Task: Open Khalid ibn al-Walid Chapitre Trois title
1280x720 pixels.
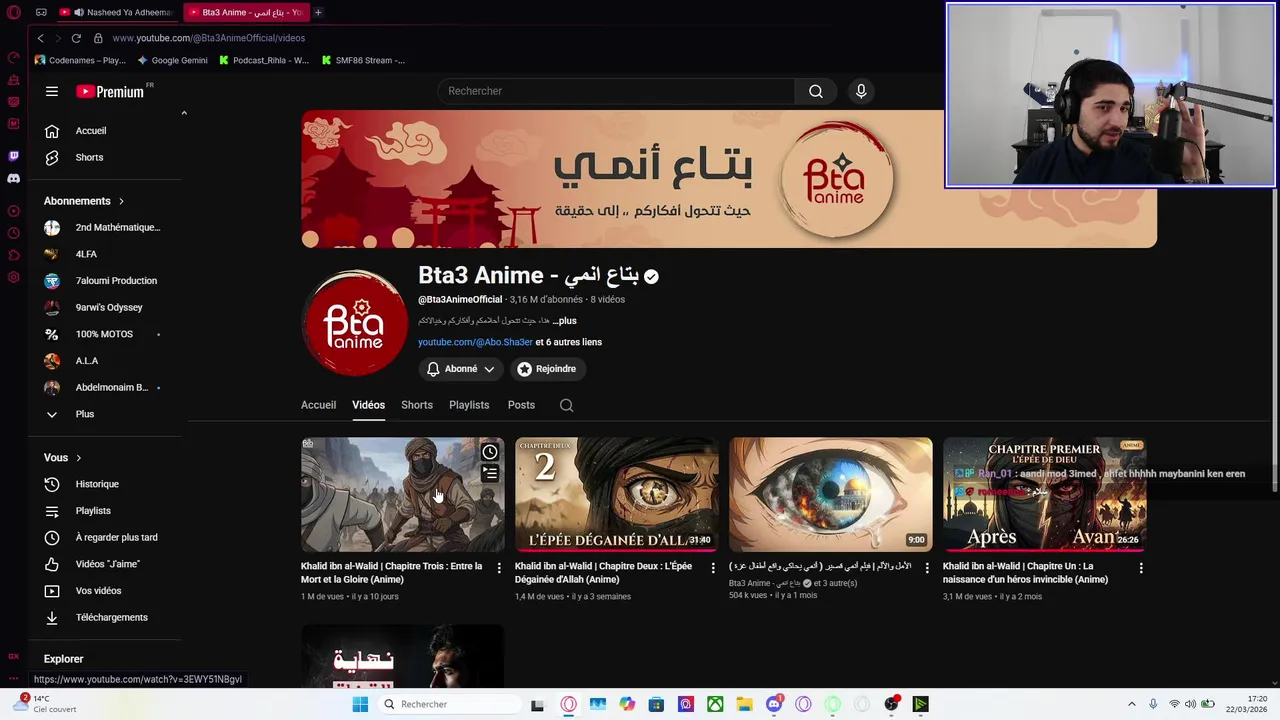Action: (x=391, y=573)
